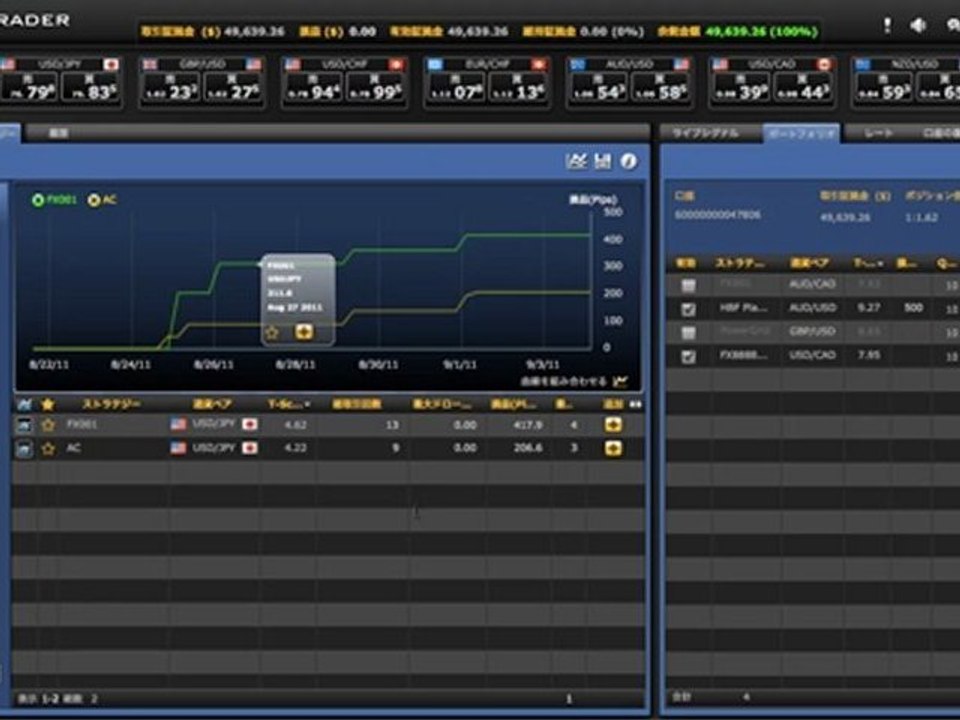Toggle AC series in chart legend

pos(102,200)
